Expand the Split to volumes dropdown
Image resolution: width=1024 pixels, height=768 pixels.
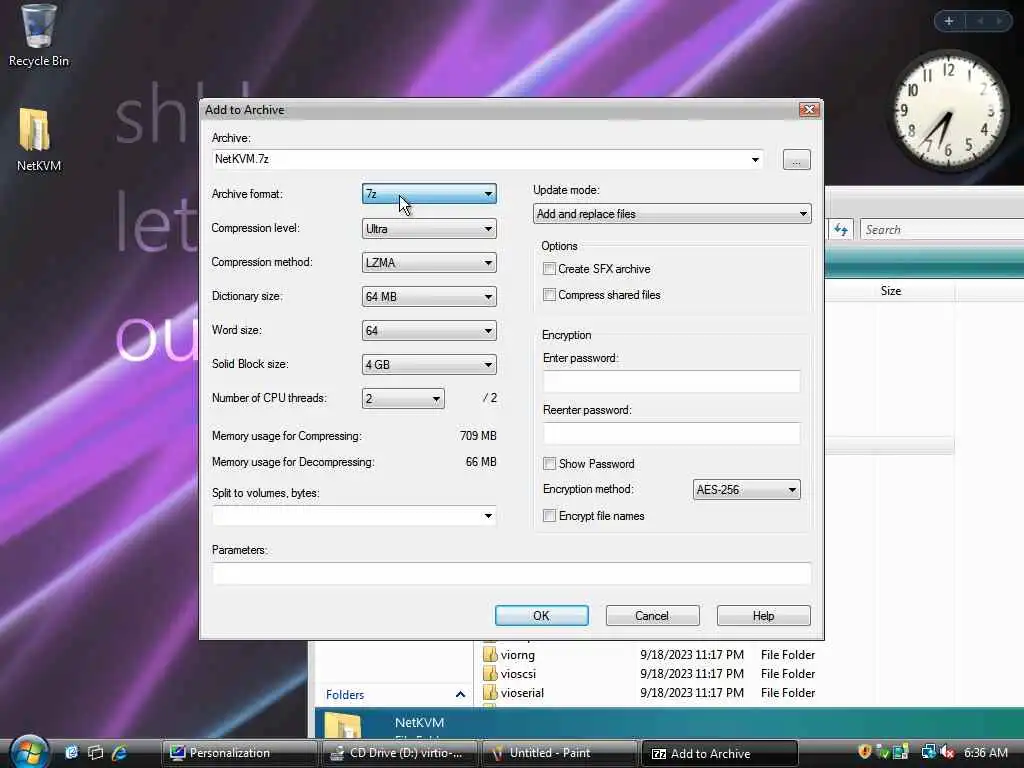pyautogui.click(x=488, y=516)
